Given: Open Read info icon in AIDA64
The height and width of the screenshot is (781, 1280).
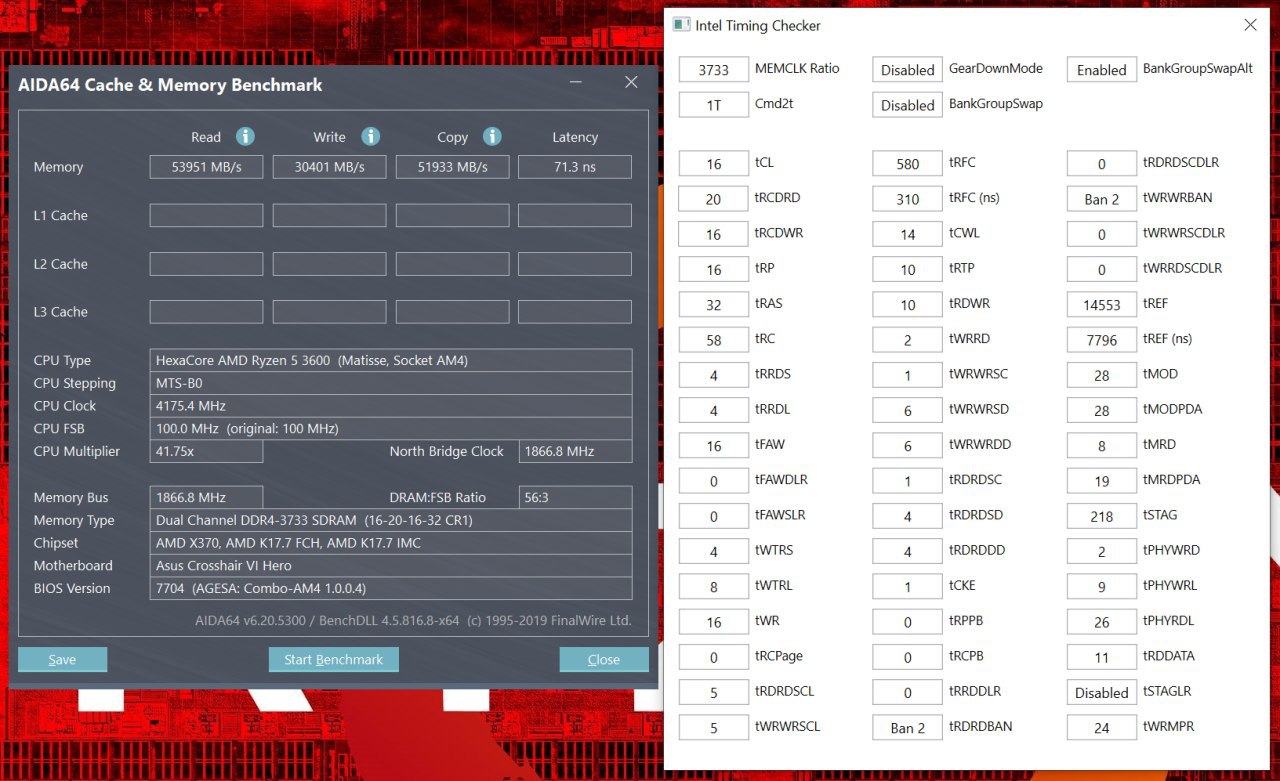Looking at the screenshot, I should 245,136.
